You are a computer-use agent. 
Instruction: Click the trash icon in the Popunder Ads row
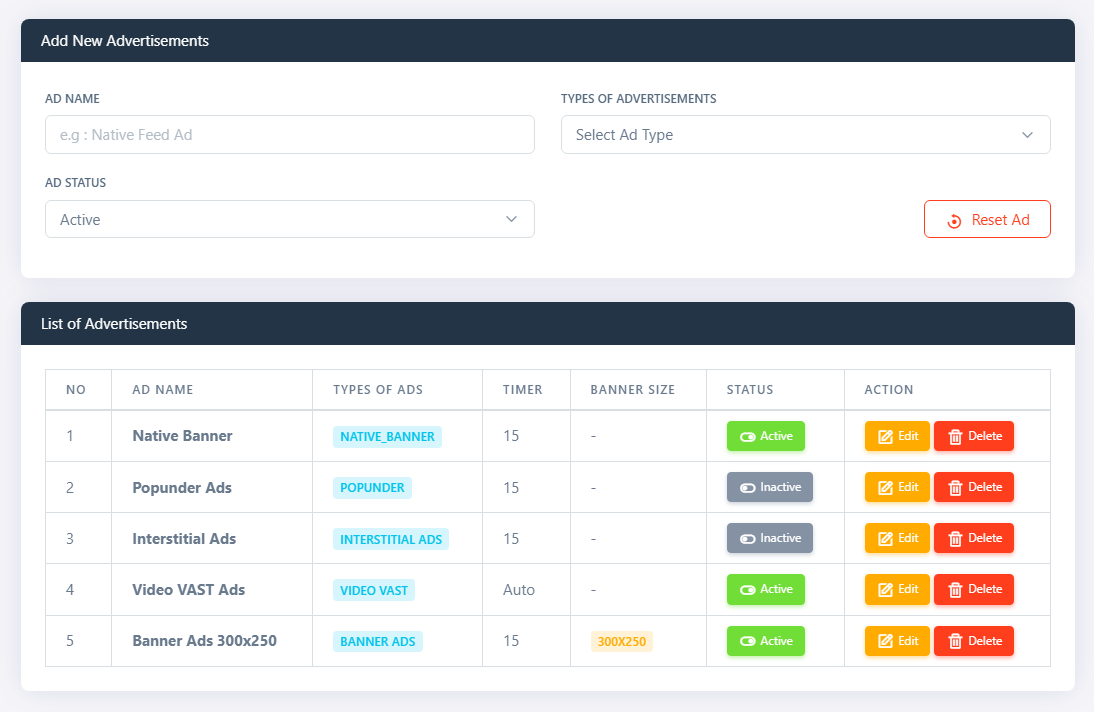coord(955,488)
